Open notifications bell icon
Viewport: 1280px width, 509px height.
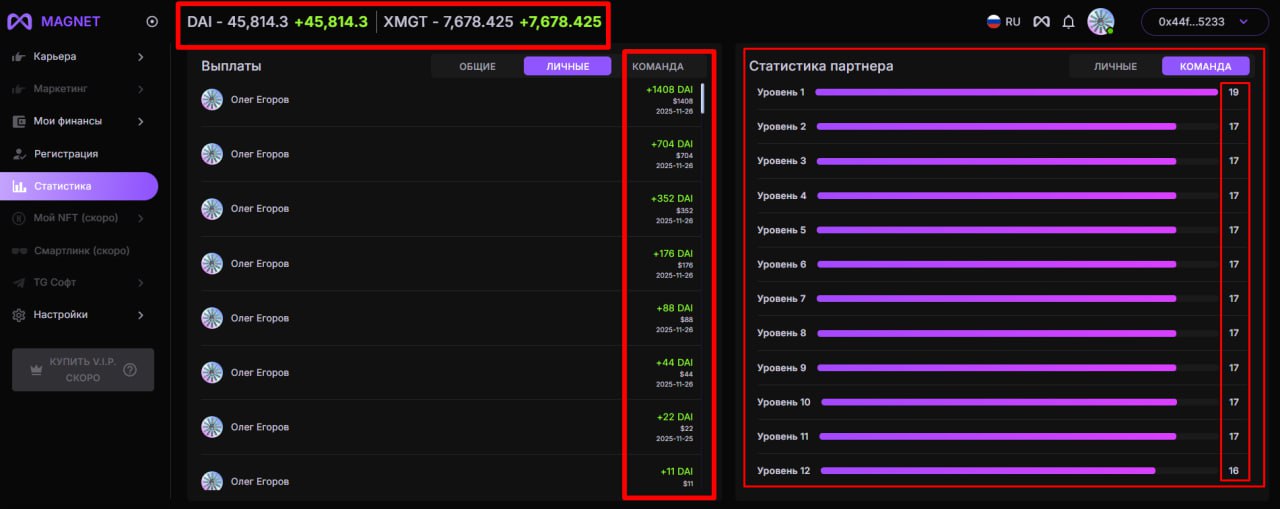1068,21
